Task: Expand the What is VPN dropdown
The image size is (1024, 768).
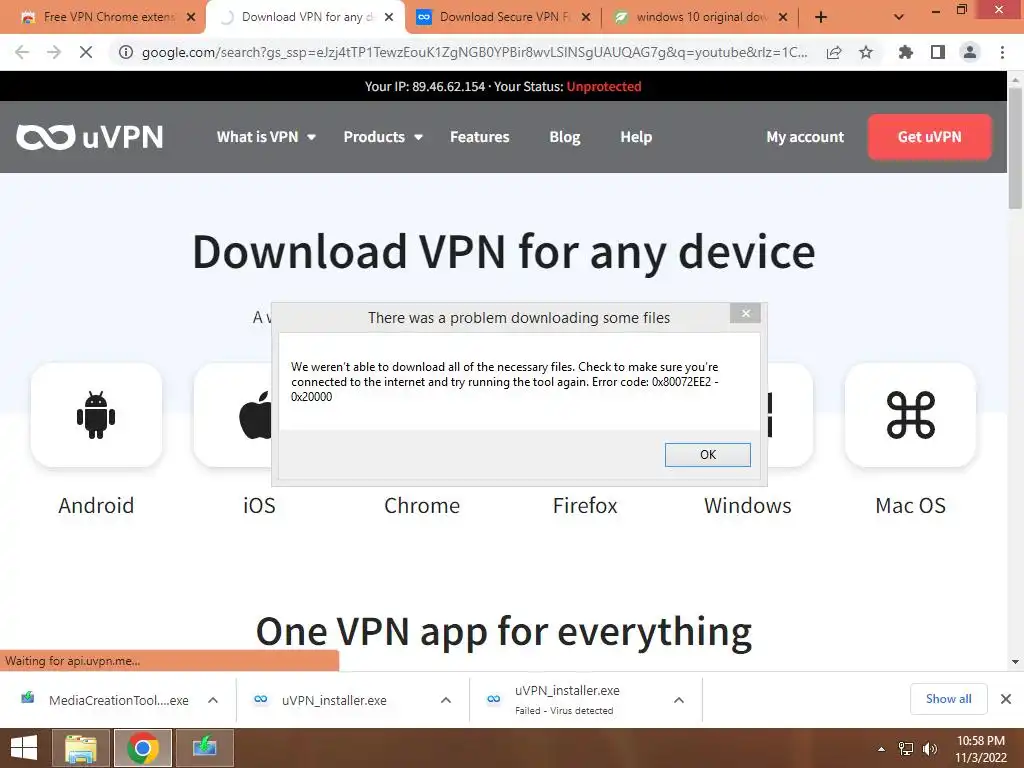Action: tap(266, 137)
